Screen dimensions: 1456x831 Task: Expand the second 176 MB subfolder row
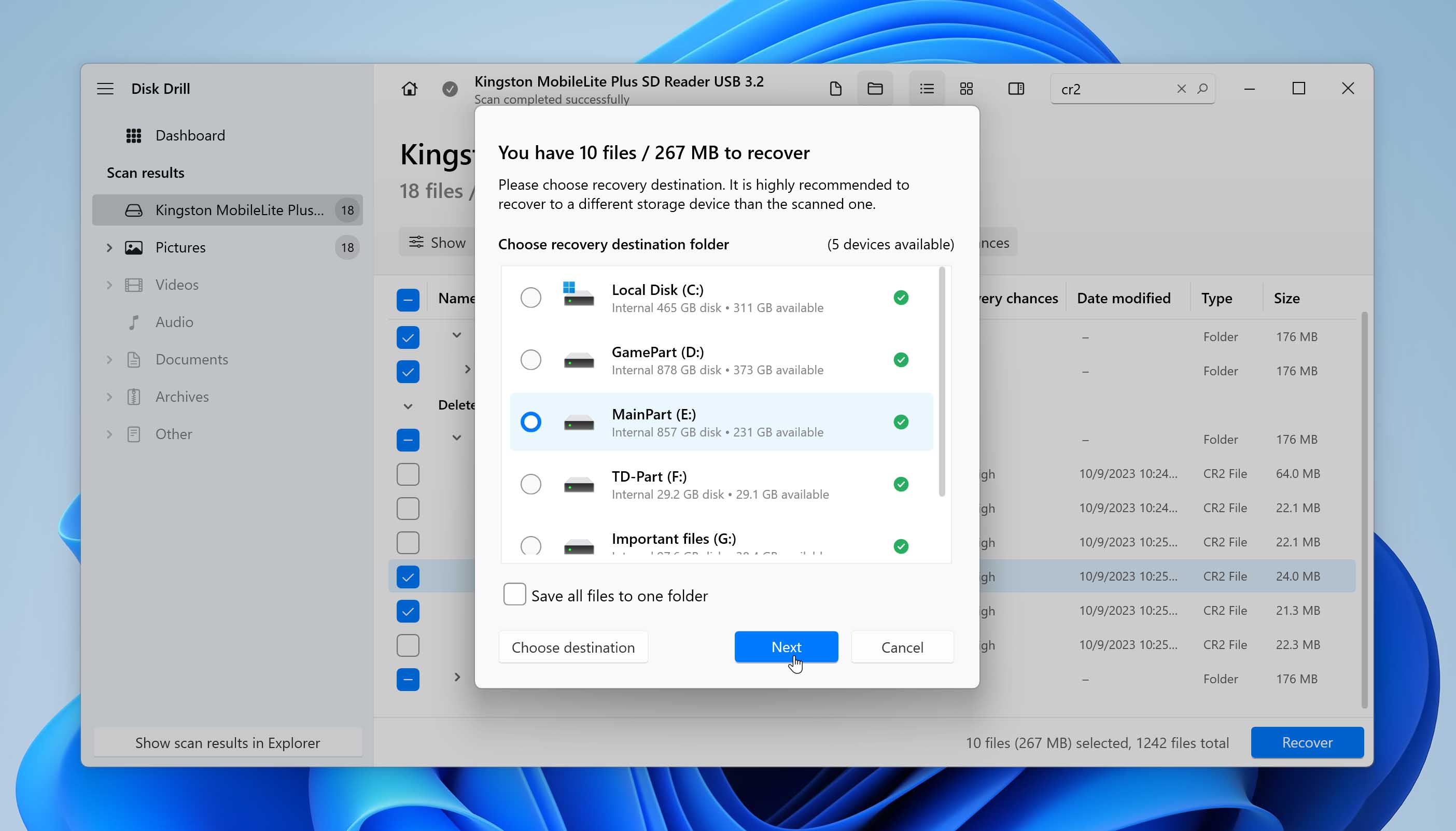click(468, 369)
